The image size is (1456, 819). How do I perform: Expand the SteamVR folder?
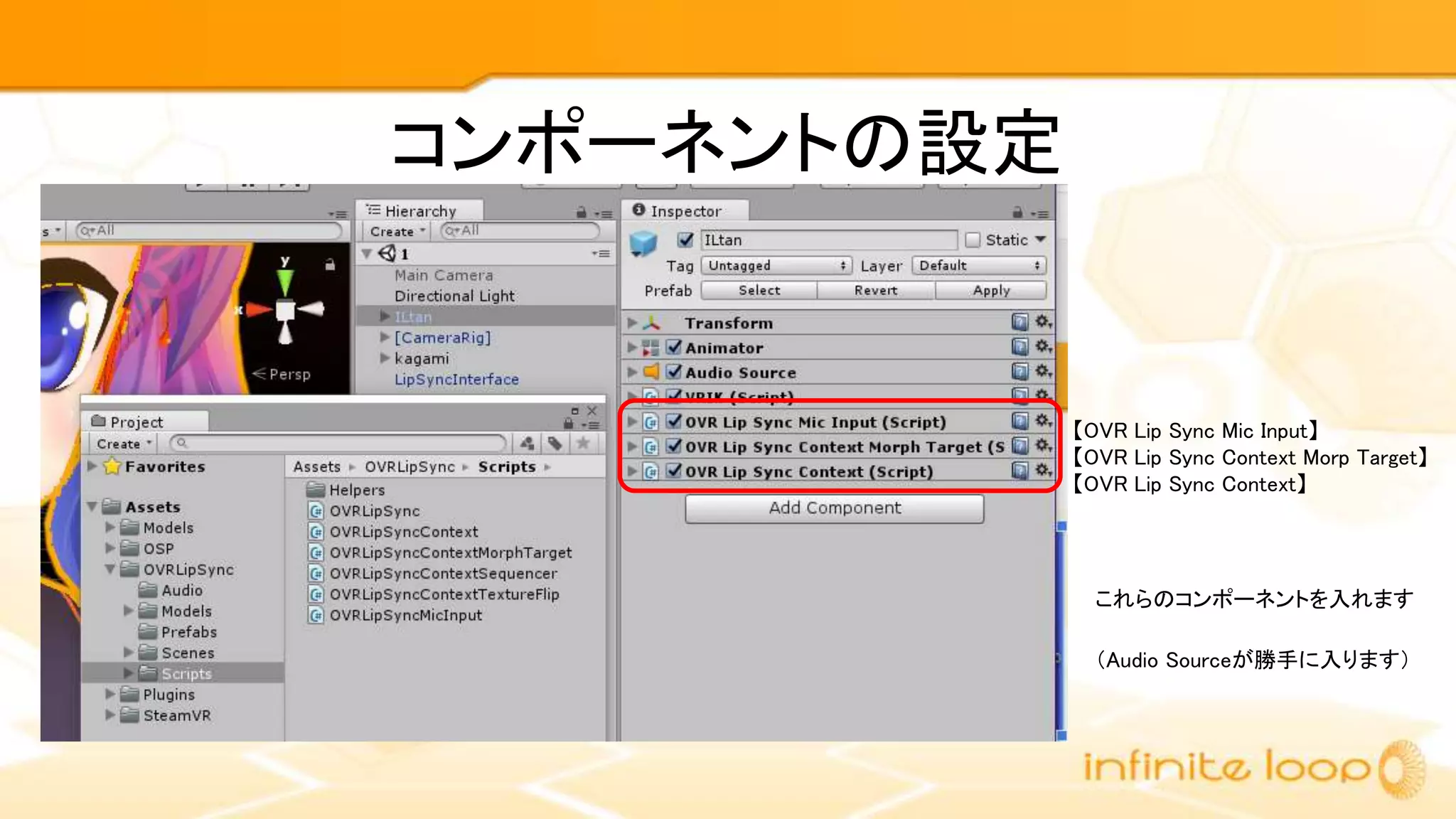[x=110, y=714]
